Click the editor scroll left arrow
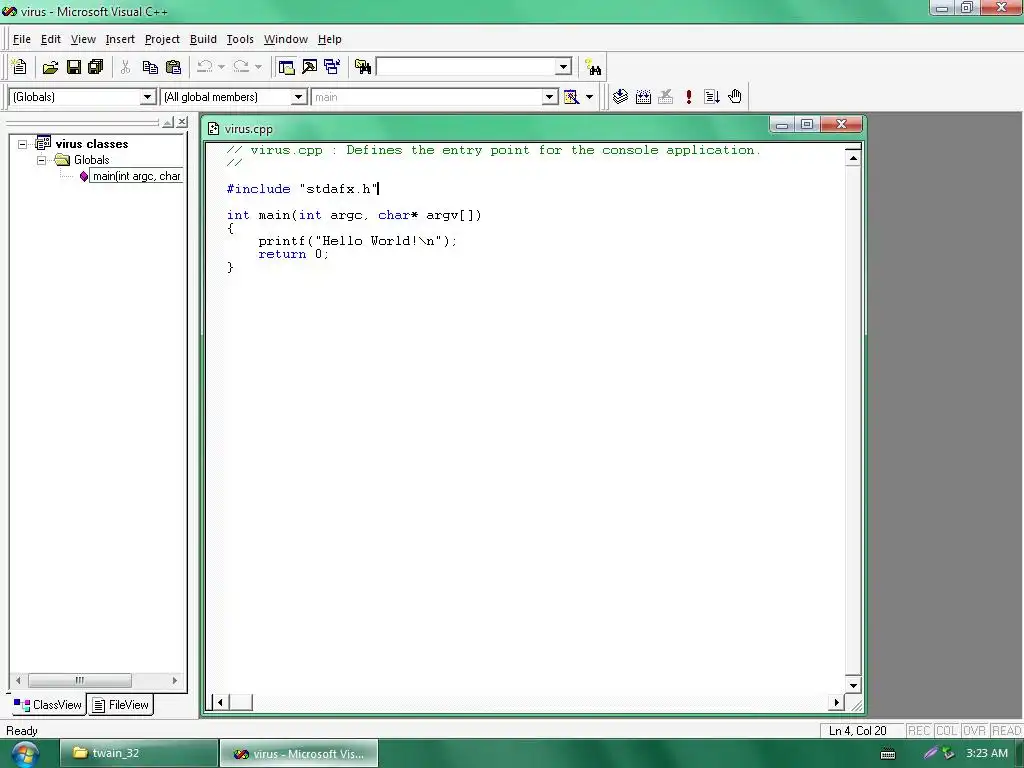Image resolution: width=1024 pixels, height=768 pixels. point(221,703)
